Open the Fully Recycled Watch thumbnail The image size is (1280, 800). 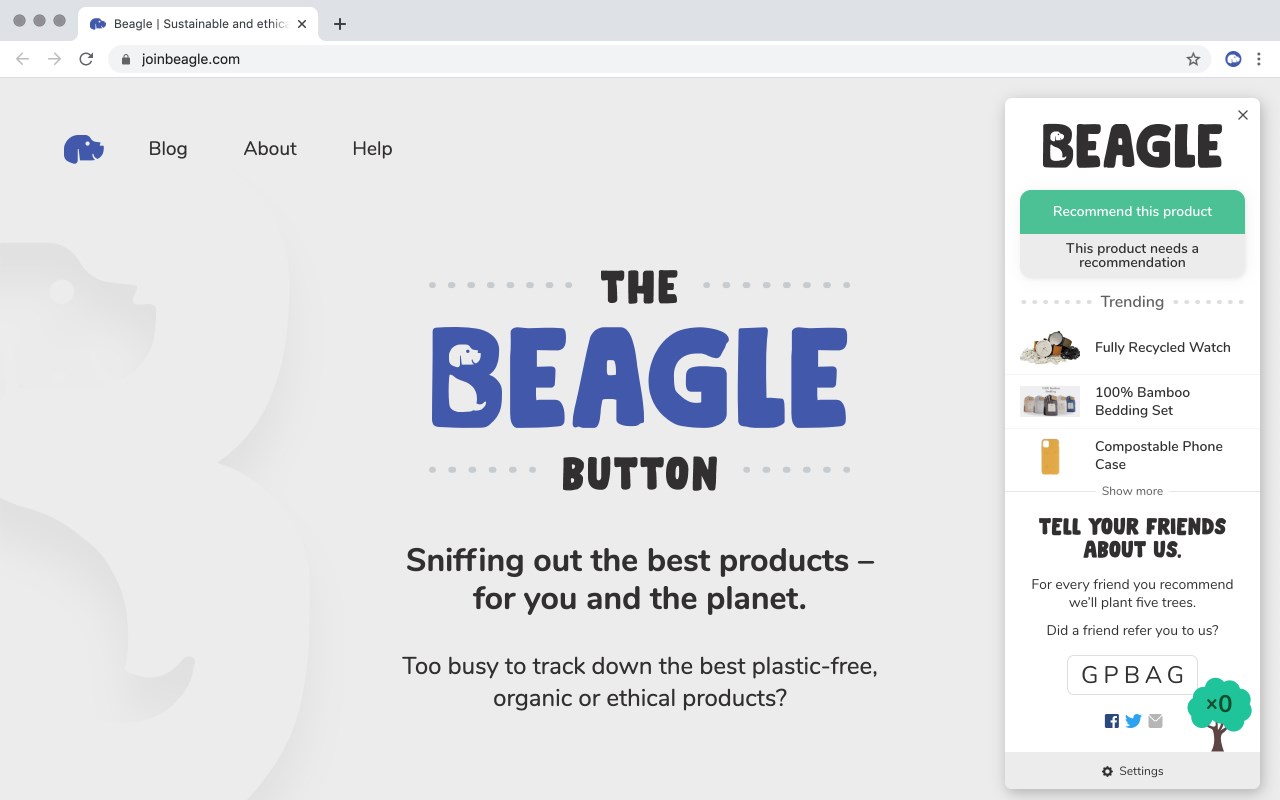(x=1050, y=348)
